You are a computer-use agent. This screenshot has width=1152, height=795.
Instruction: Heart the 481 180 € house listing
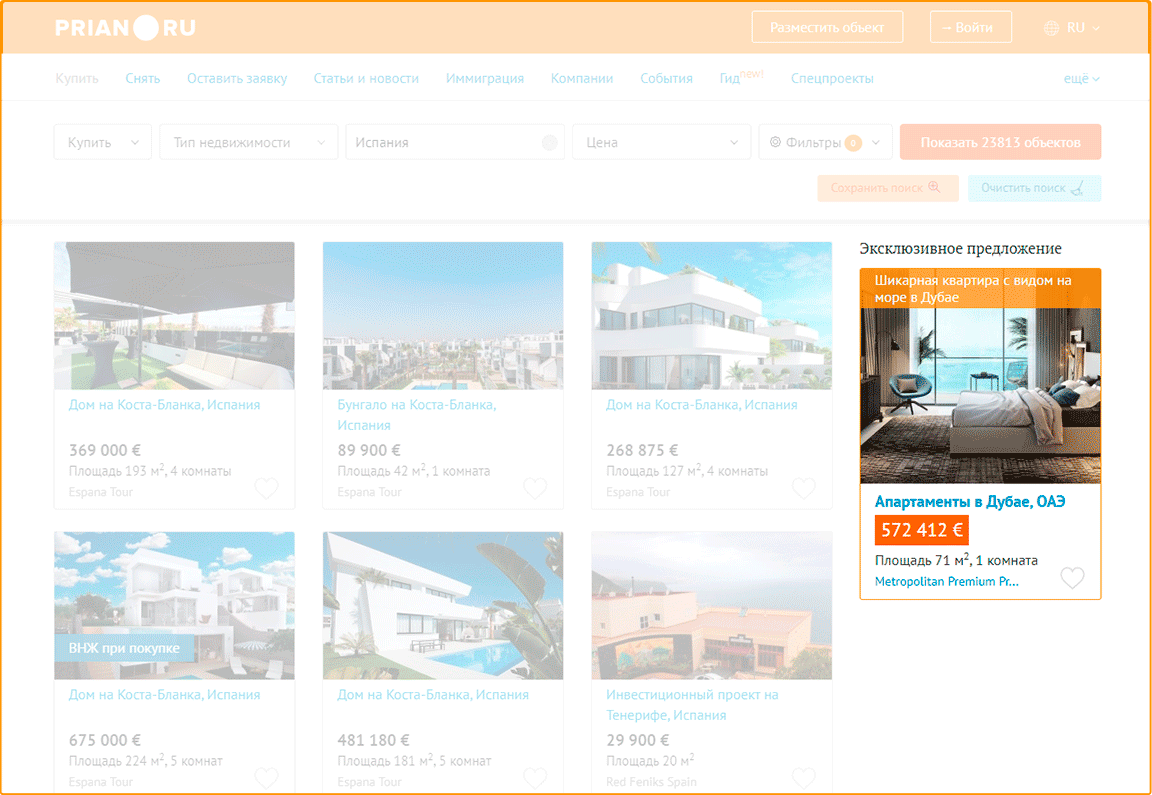[x=535, y=777]
